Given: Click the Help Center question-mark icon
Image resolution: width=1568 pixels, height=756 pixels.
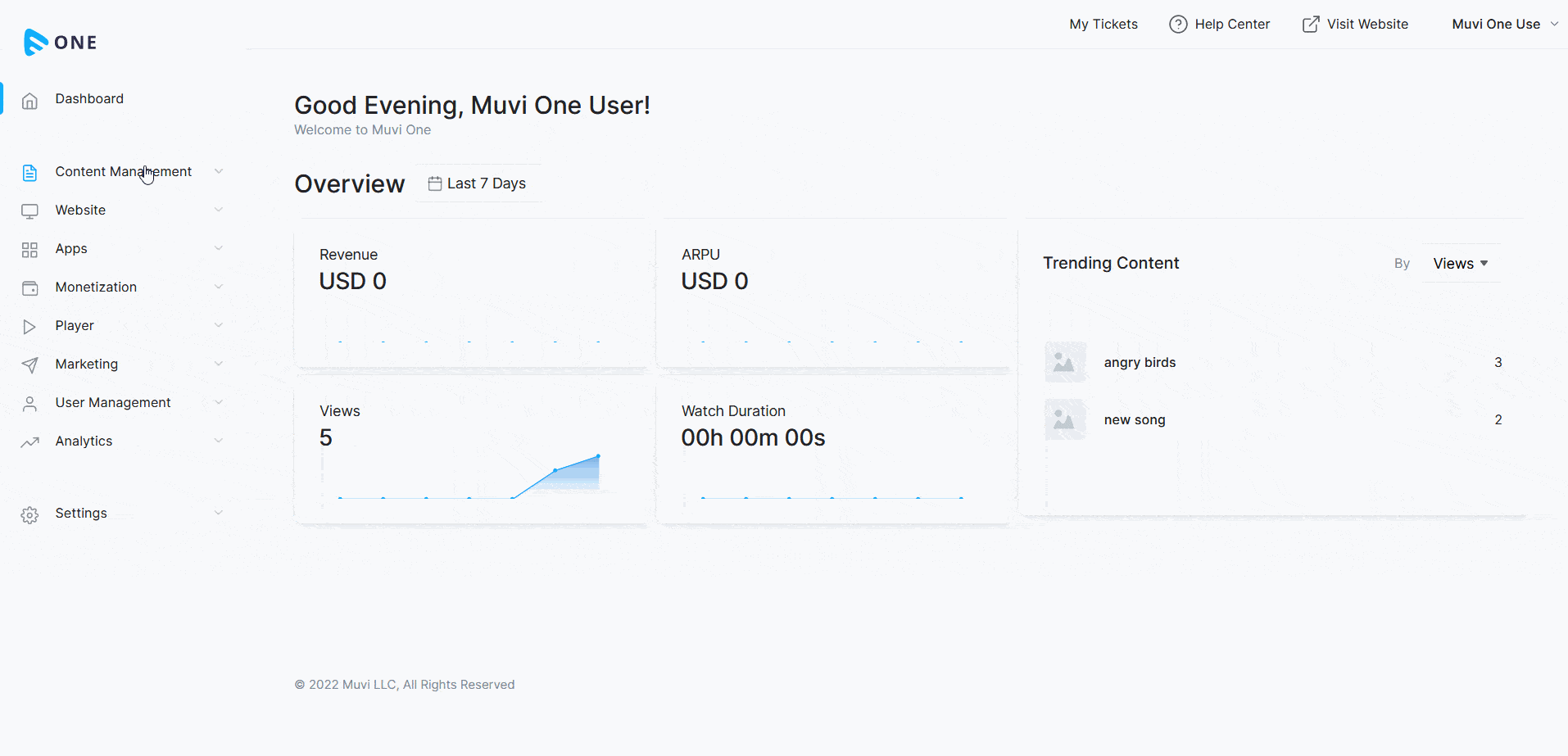Looking at the screenshot, I should (x=1178, y=25).
